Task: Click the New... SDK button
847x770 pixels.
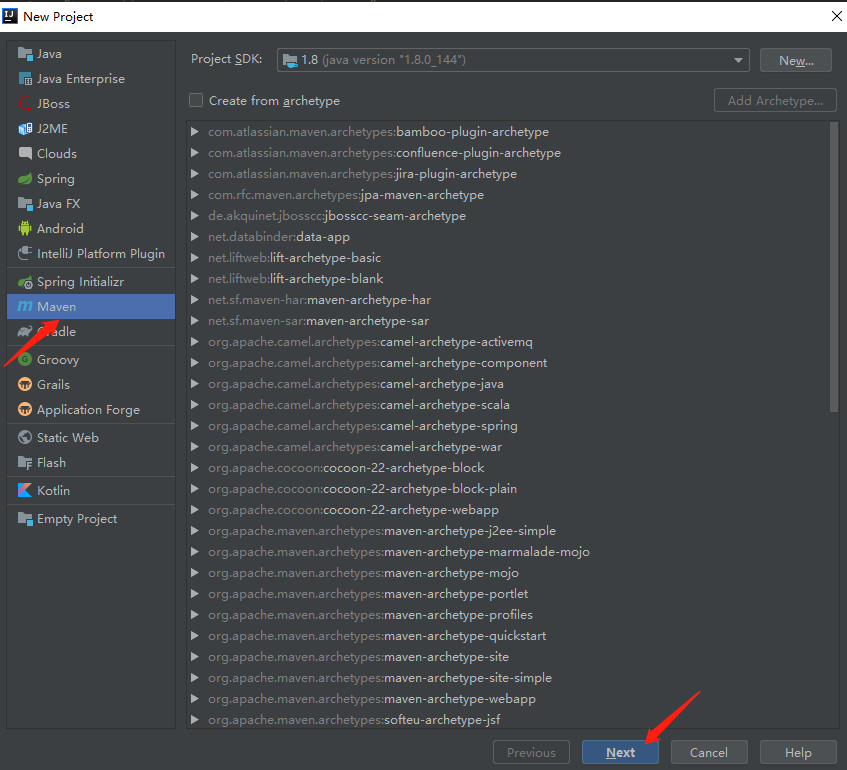Action: click(x=796, y=60)
